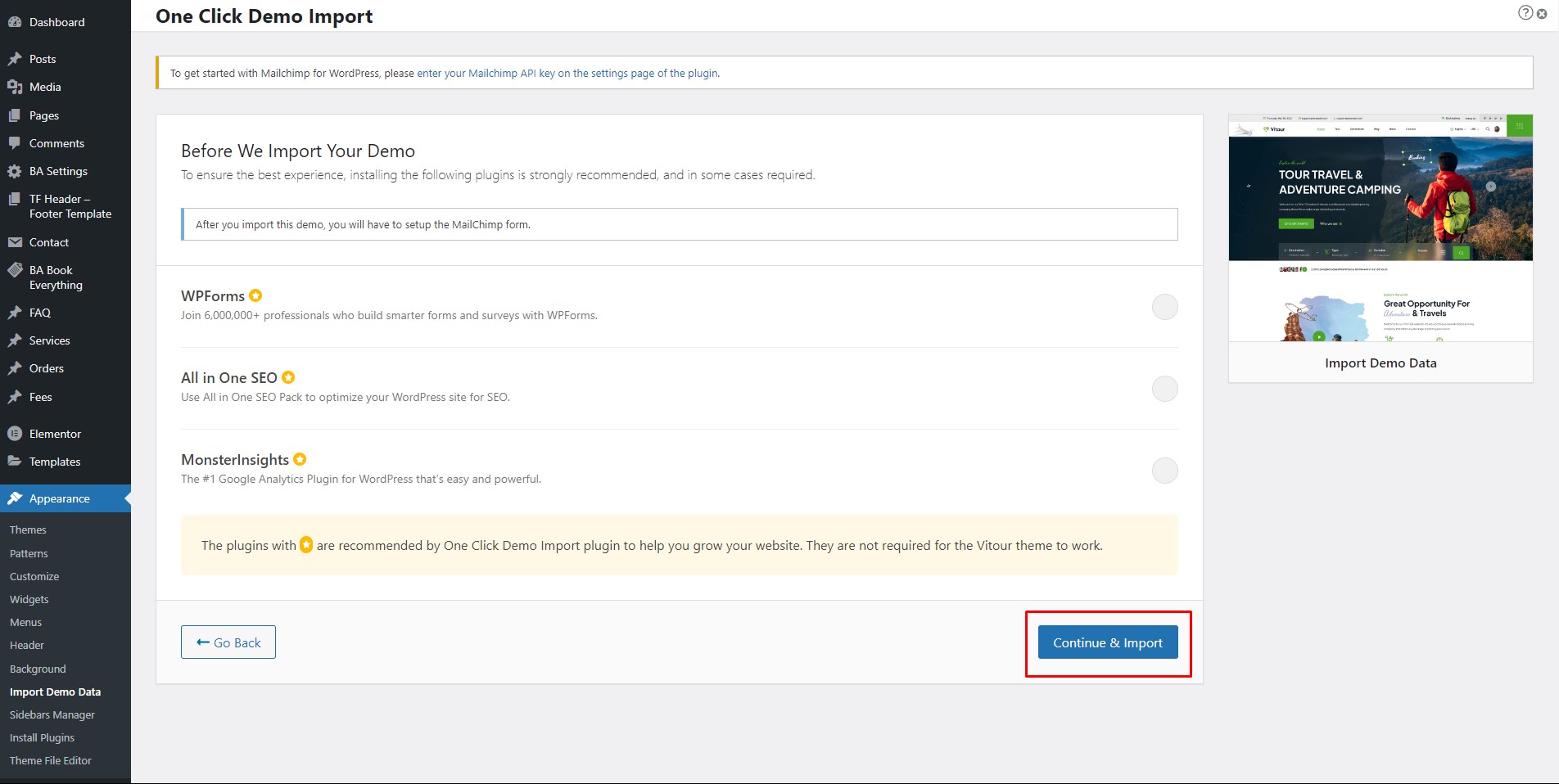Open the Customize submenu item
The height and width of the screenshot is (784, 1559).
(34, 576)
